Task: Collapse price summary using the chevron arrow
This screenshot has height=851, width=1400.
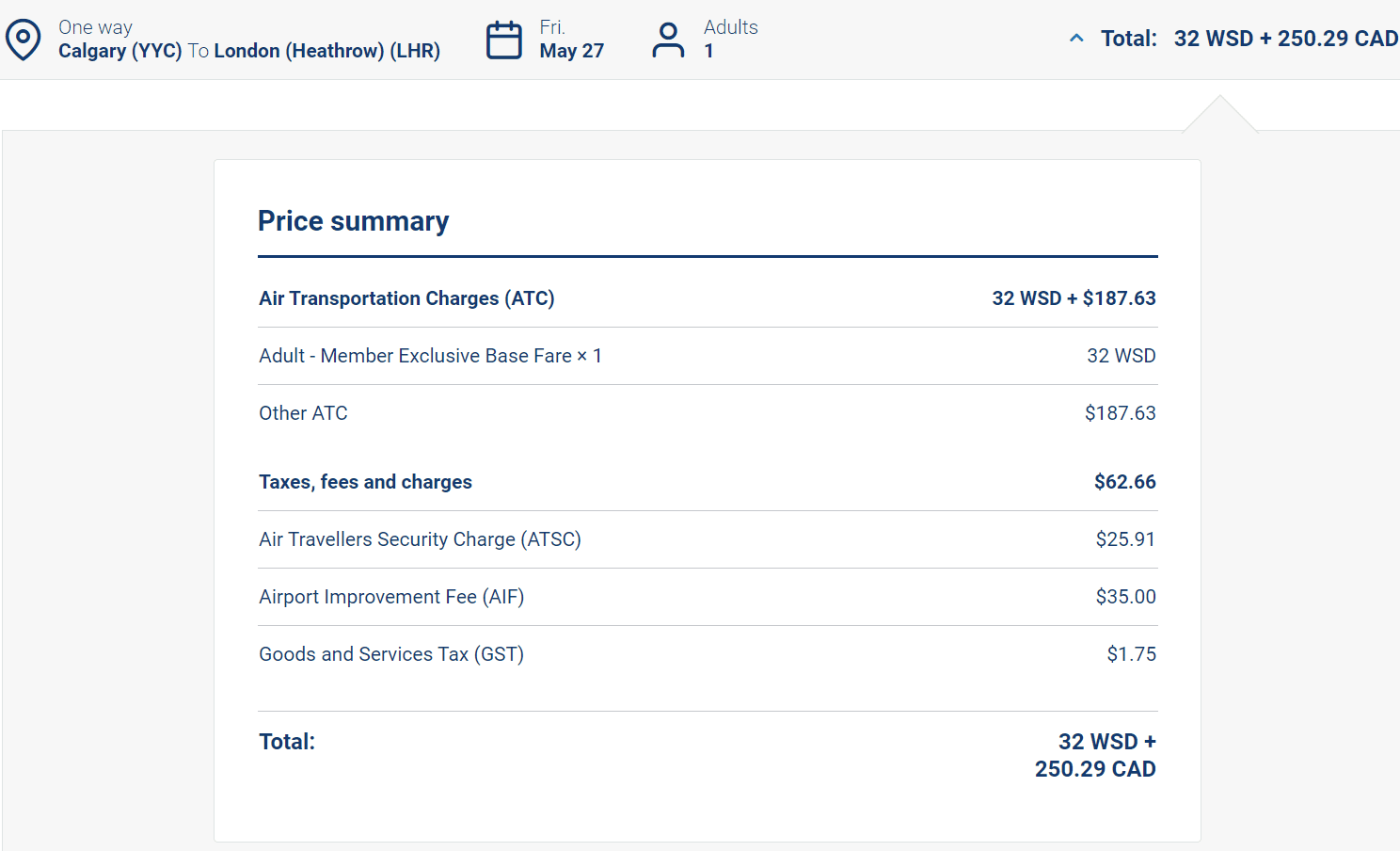Action: tap(1076, 39)
